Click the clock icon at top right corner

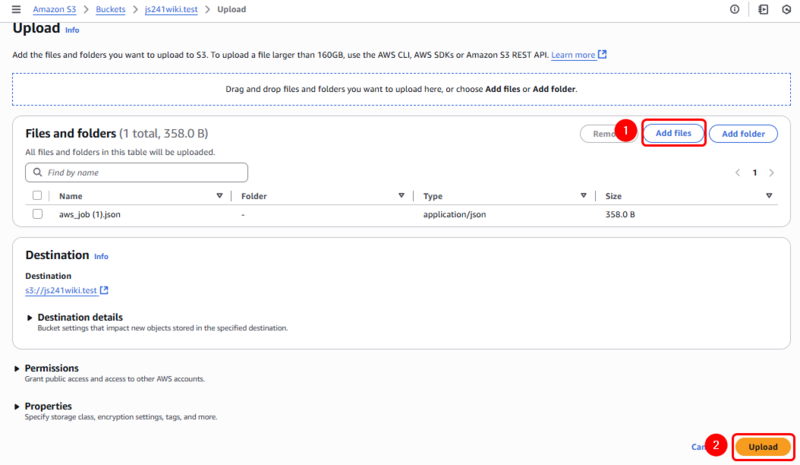click(x=786, y=9)
